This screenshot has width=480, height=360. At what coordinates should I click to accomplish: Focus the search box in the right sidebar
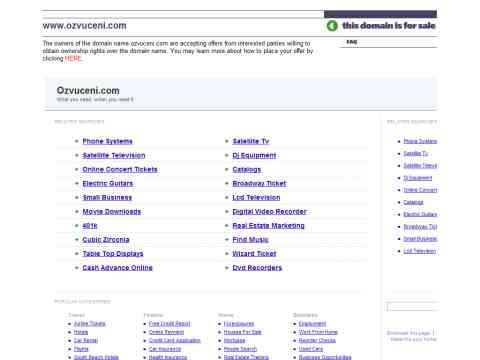(x=413, y=307)
